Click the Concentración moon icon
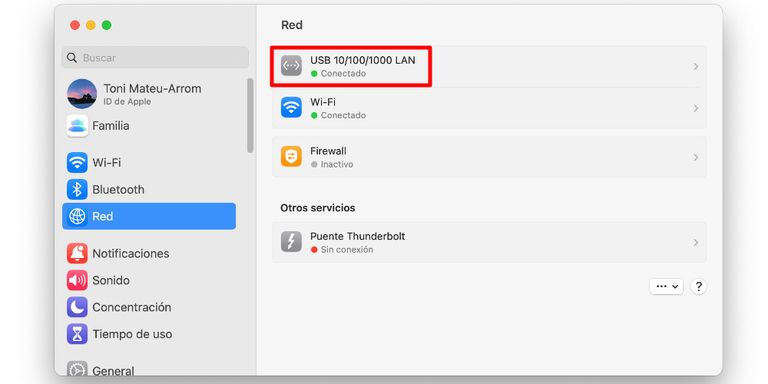The width and height of the screenshot is (768, 384). [x=77, y=307]
